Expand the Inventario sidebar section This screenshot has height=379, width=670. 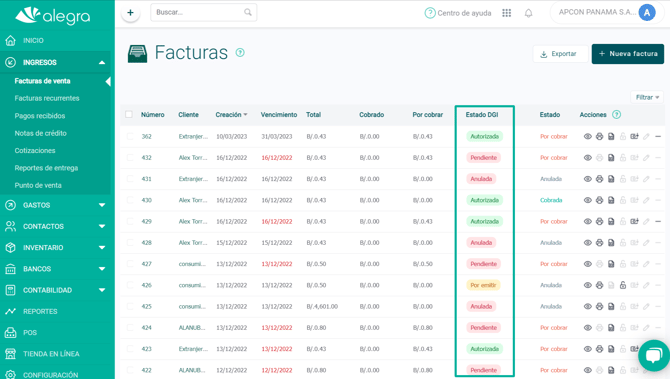pos(55,247)
